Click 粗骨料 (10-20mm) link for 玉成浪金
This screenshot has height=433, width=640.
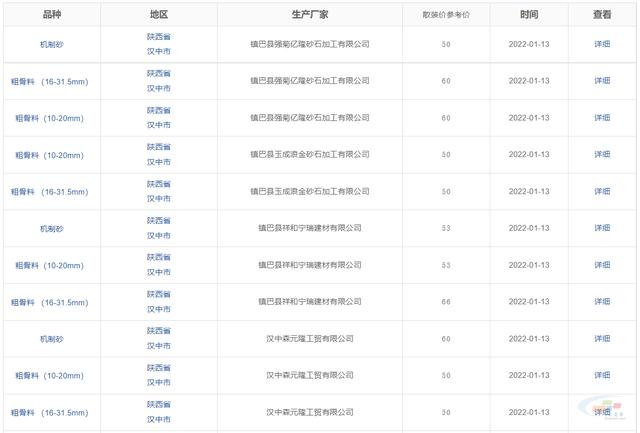click(x=49, y=155)
